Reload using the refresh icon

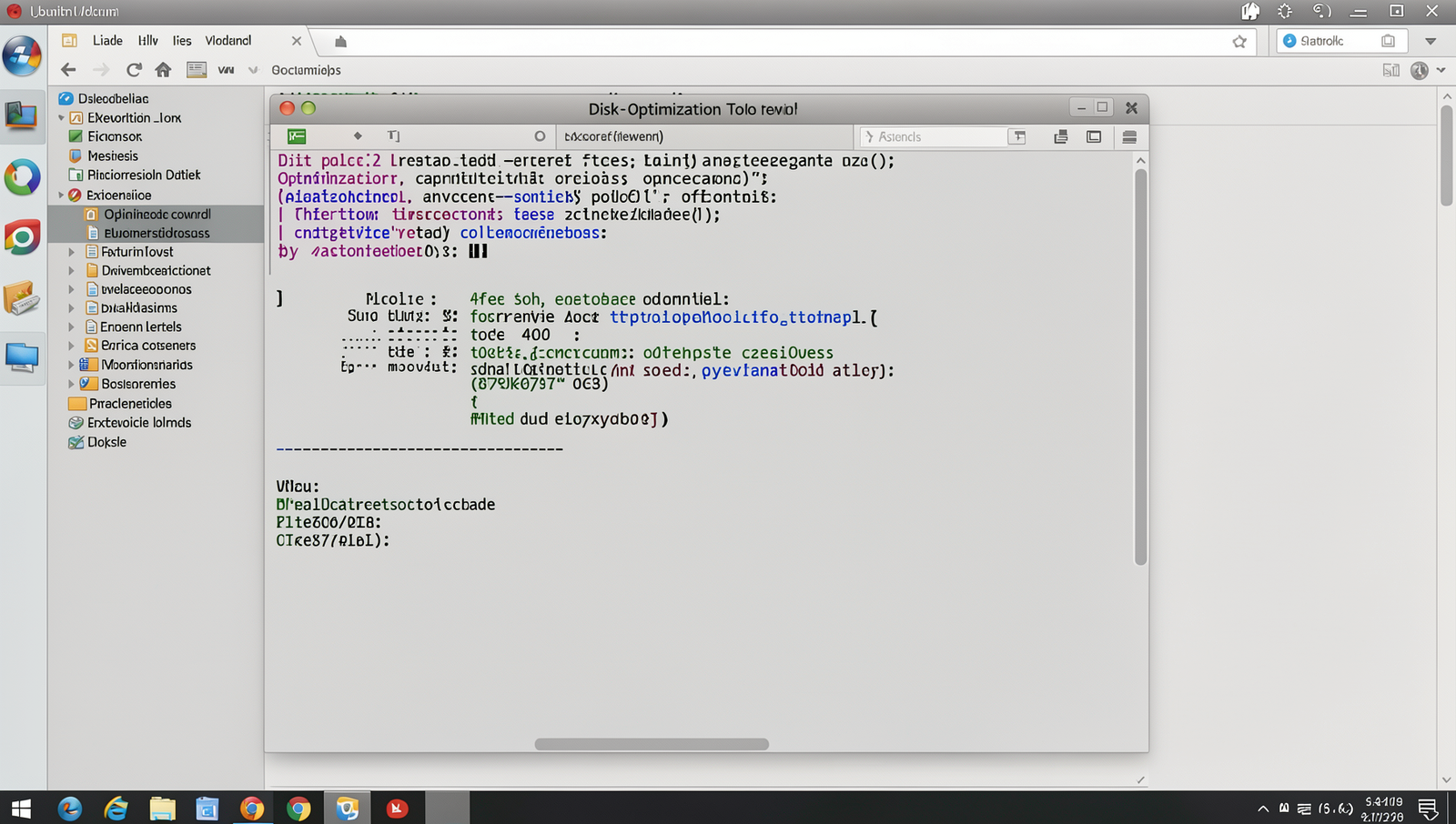(134, 70)
